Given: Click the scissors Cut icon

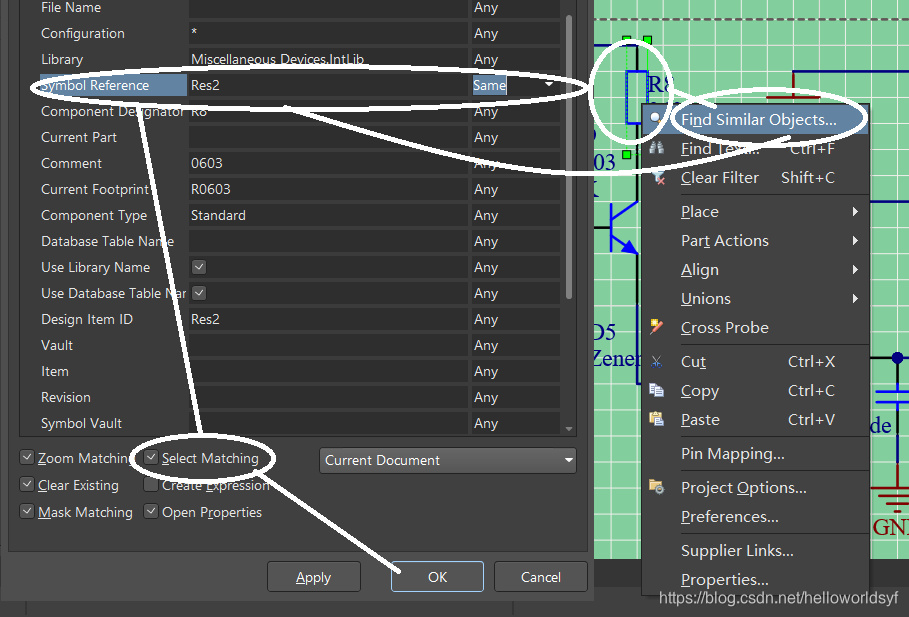Looking at the screenshot, I should point(657,362).
